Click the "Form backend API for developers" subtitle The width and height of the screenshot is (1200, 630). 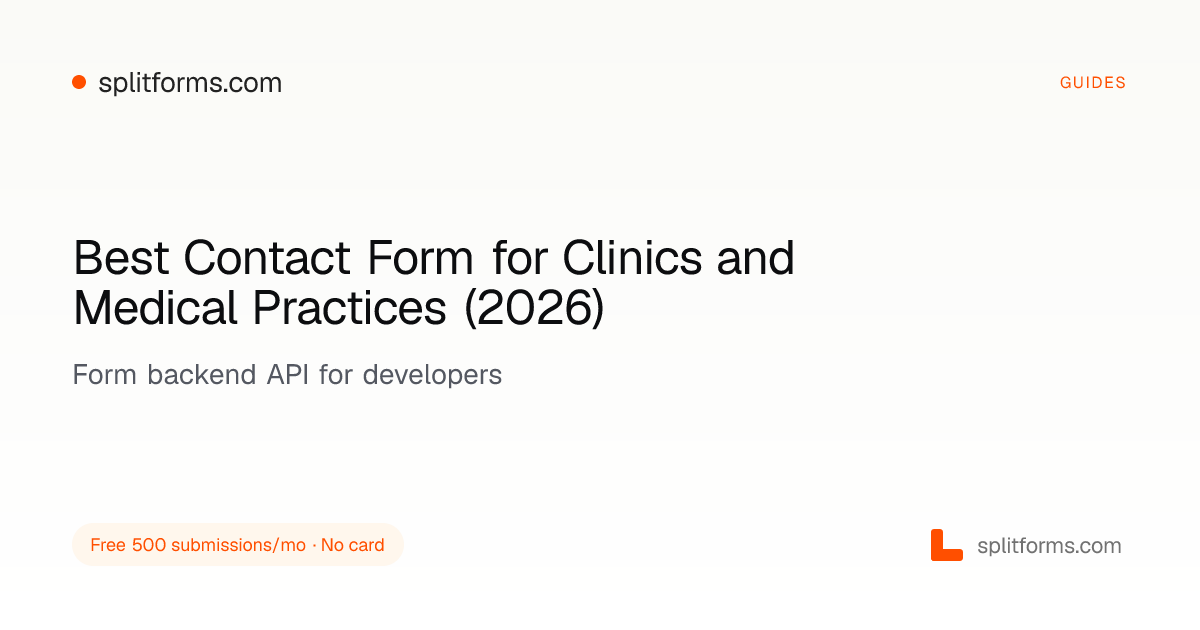pos(287,375)
